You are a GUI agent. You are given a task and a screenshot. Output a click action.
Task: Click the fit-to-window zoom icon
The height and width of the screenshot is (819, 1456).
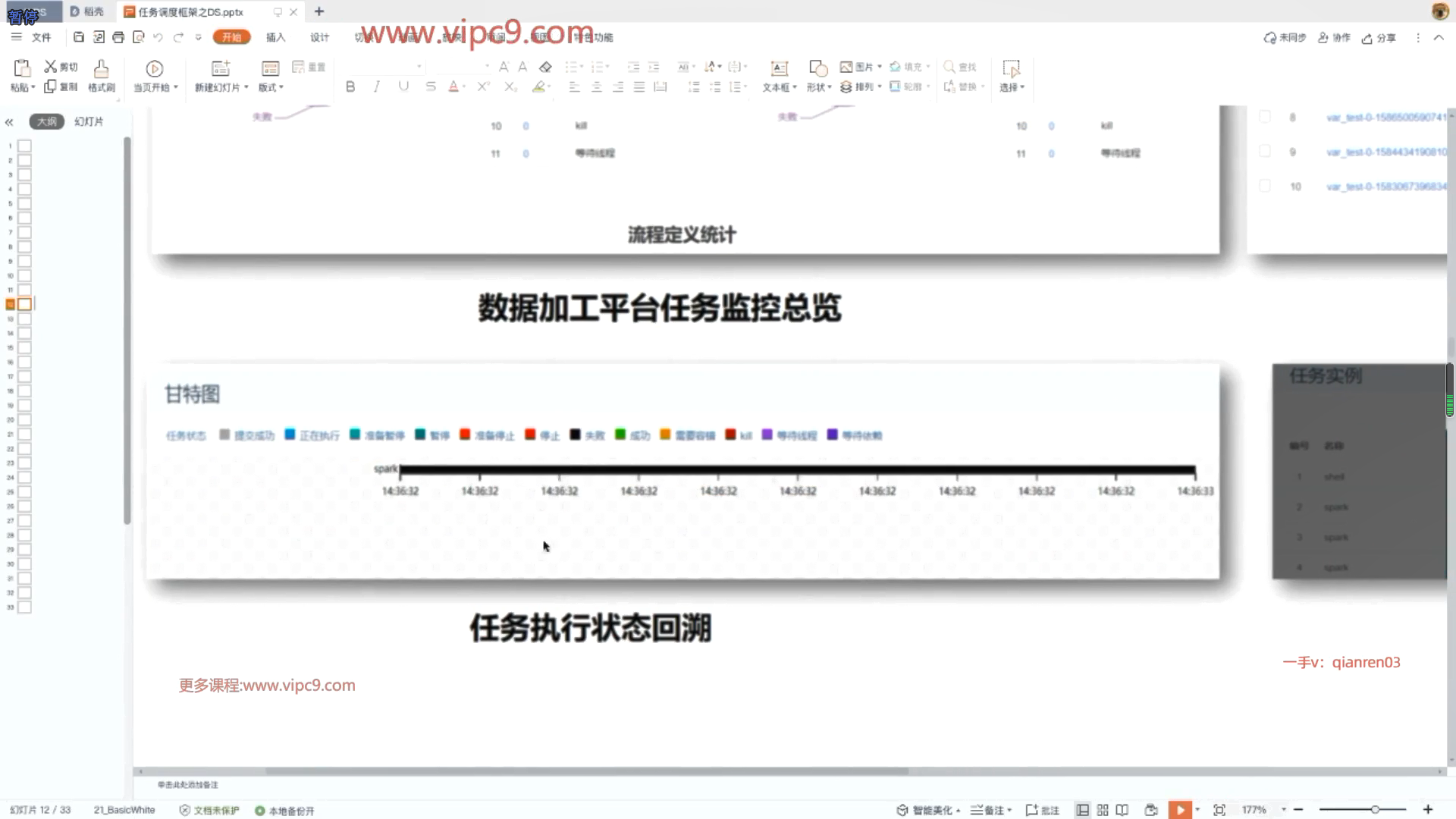1219,810
